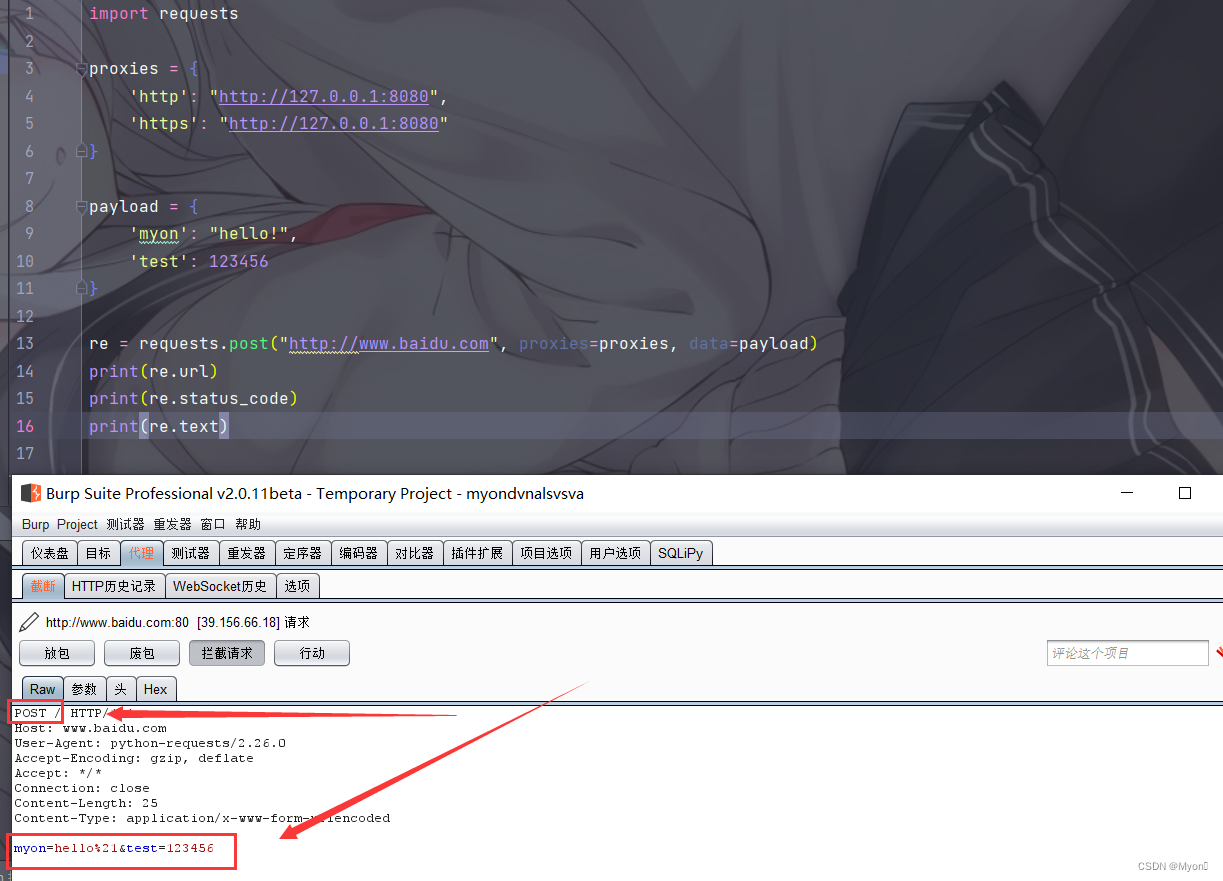
Task: Open the 行动 action button
Action: (312, 653)
